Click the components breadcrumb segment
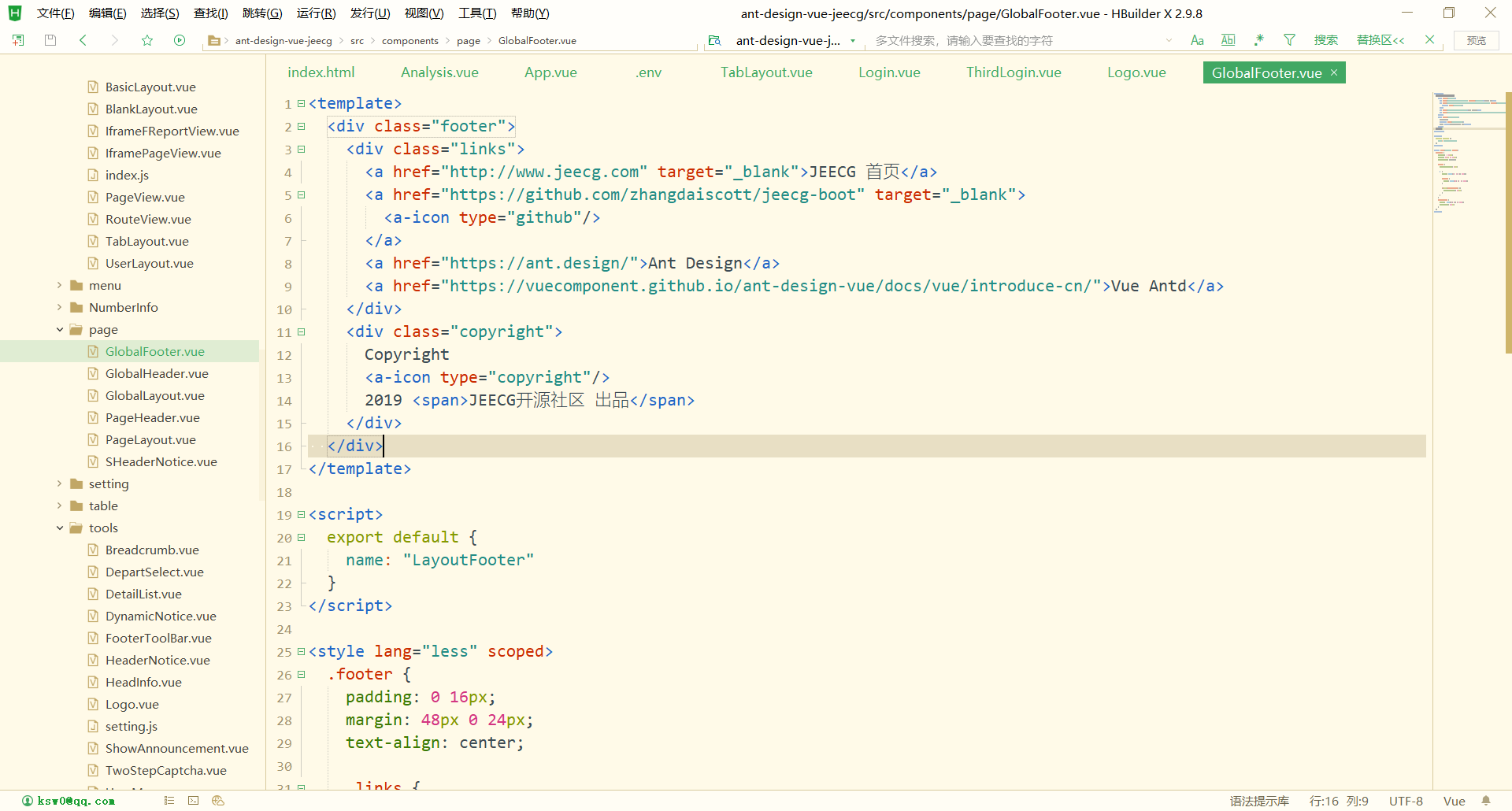The width and height of the screenshot is (1512, 811). pos(410,41)
